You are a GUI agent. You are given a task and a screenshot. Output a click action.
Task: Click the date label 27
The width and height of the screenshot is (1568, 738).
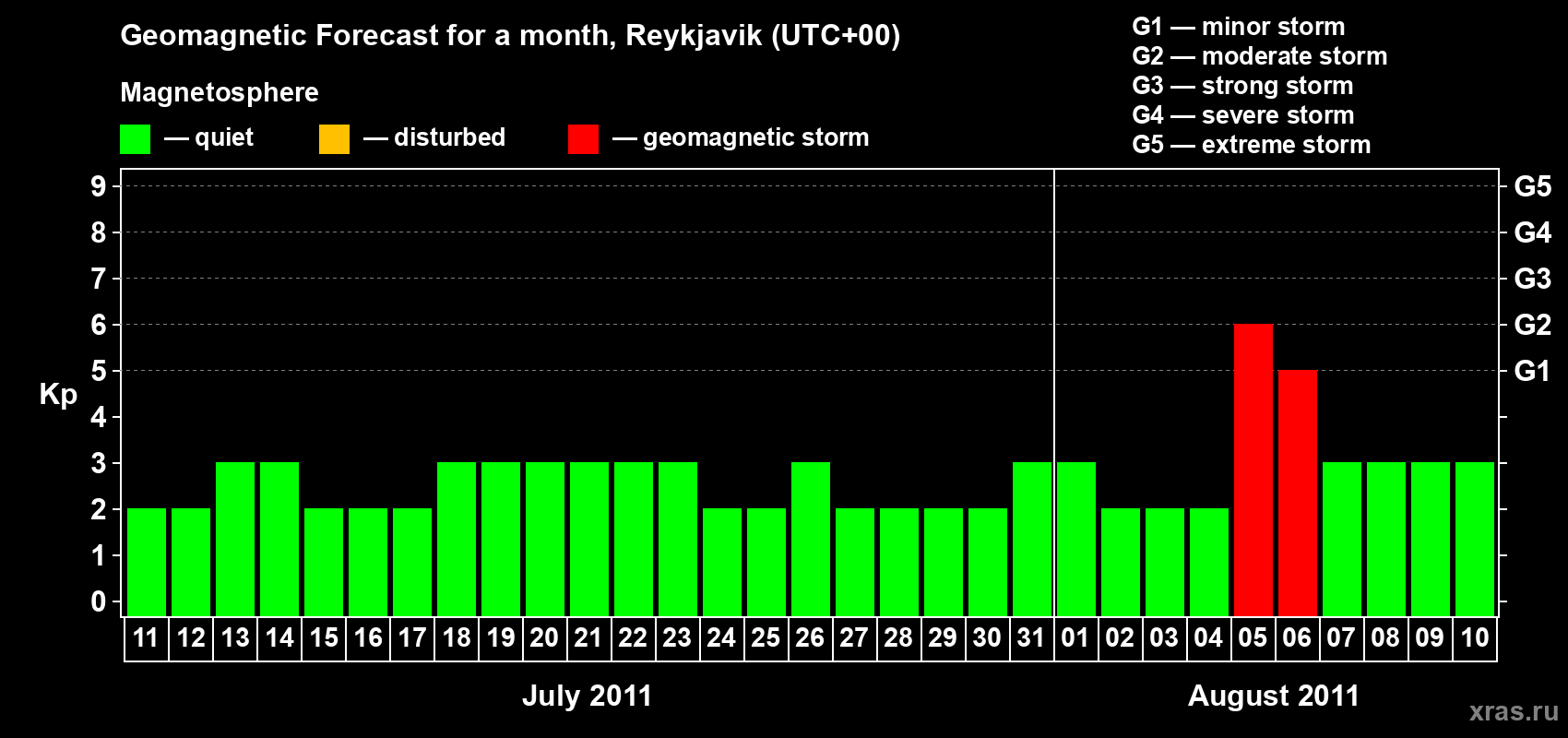coord(855,638)
